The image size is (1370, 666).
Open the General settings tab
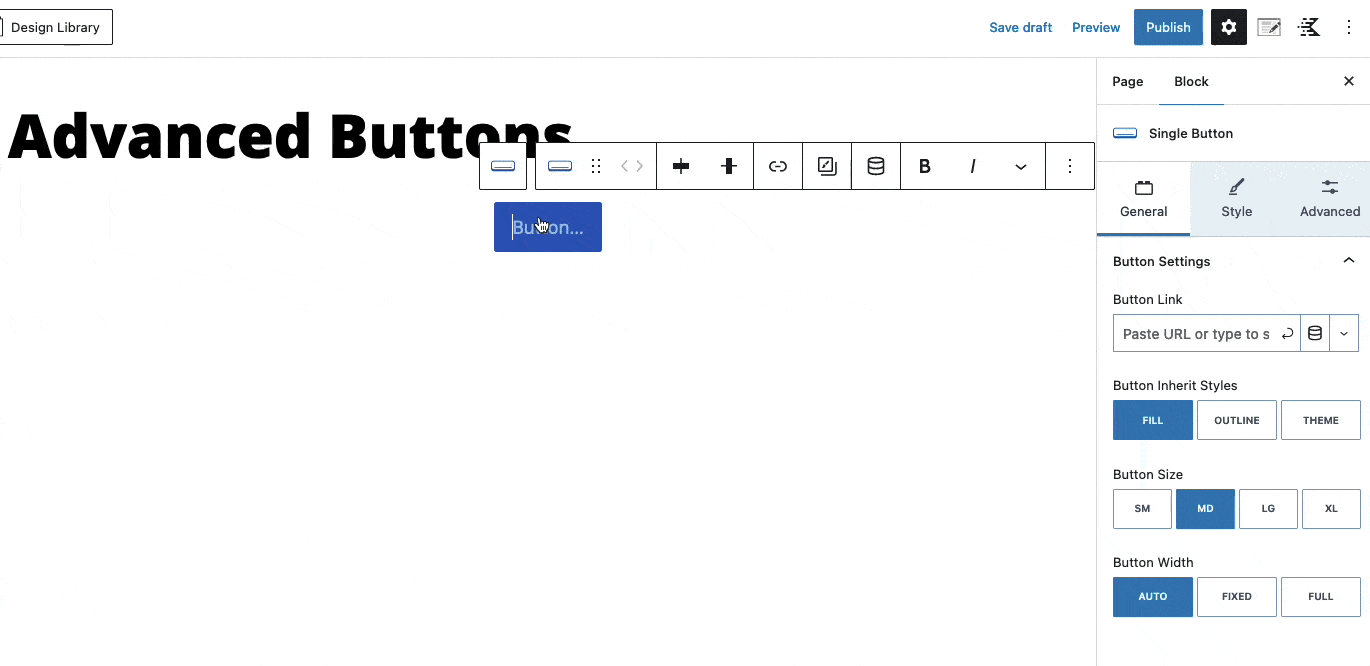tap(1144, 198)
